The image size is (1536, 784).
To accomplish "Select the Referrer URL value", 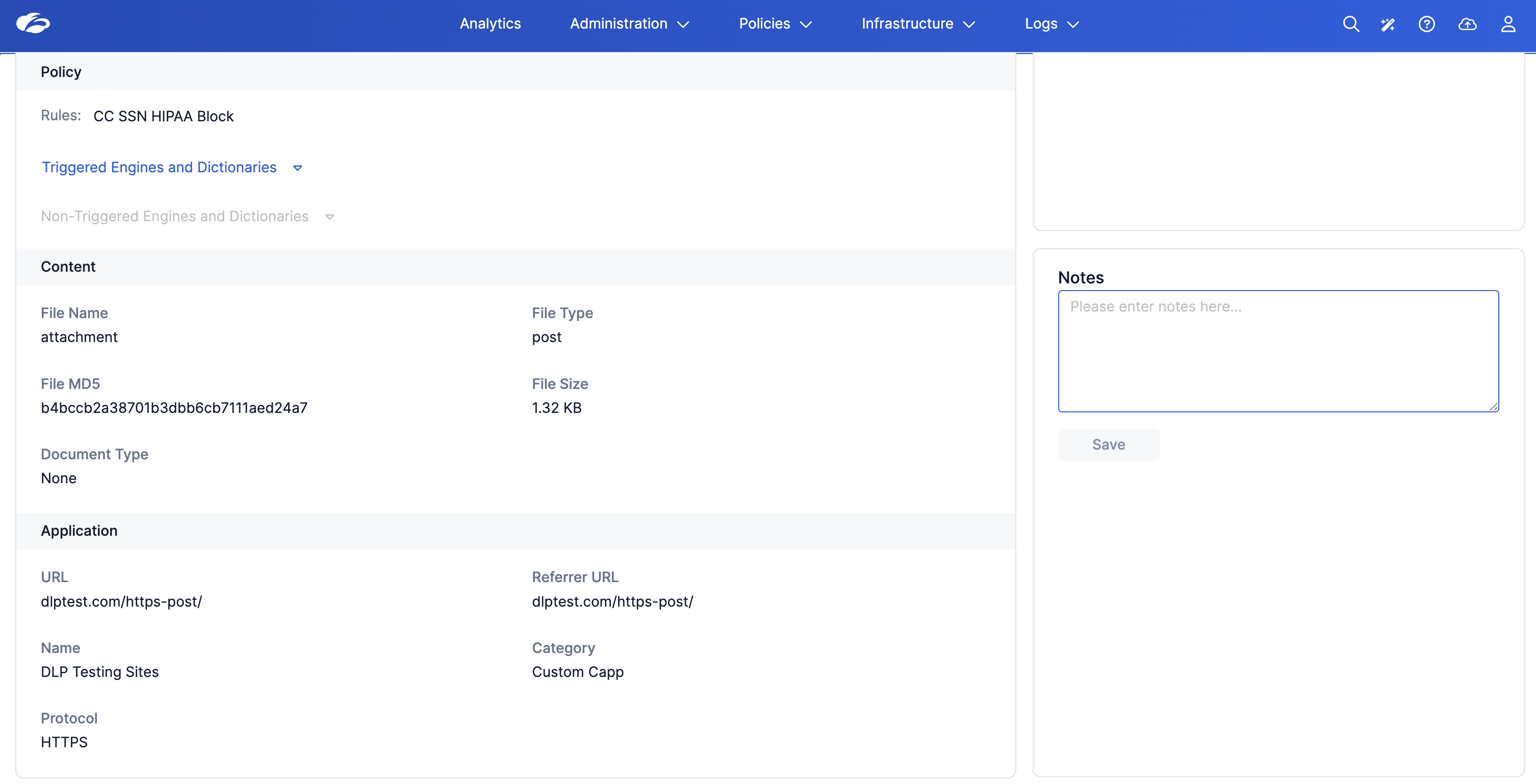I will point(612,602).
